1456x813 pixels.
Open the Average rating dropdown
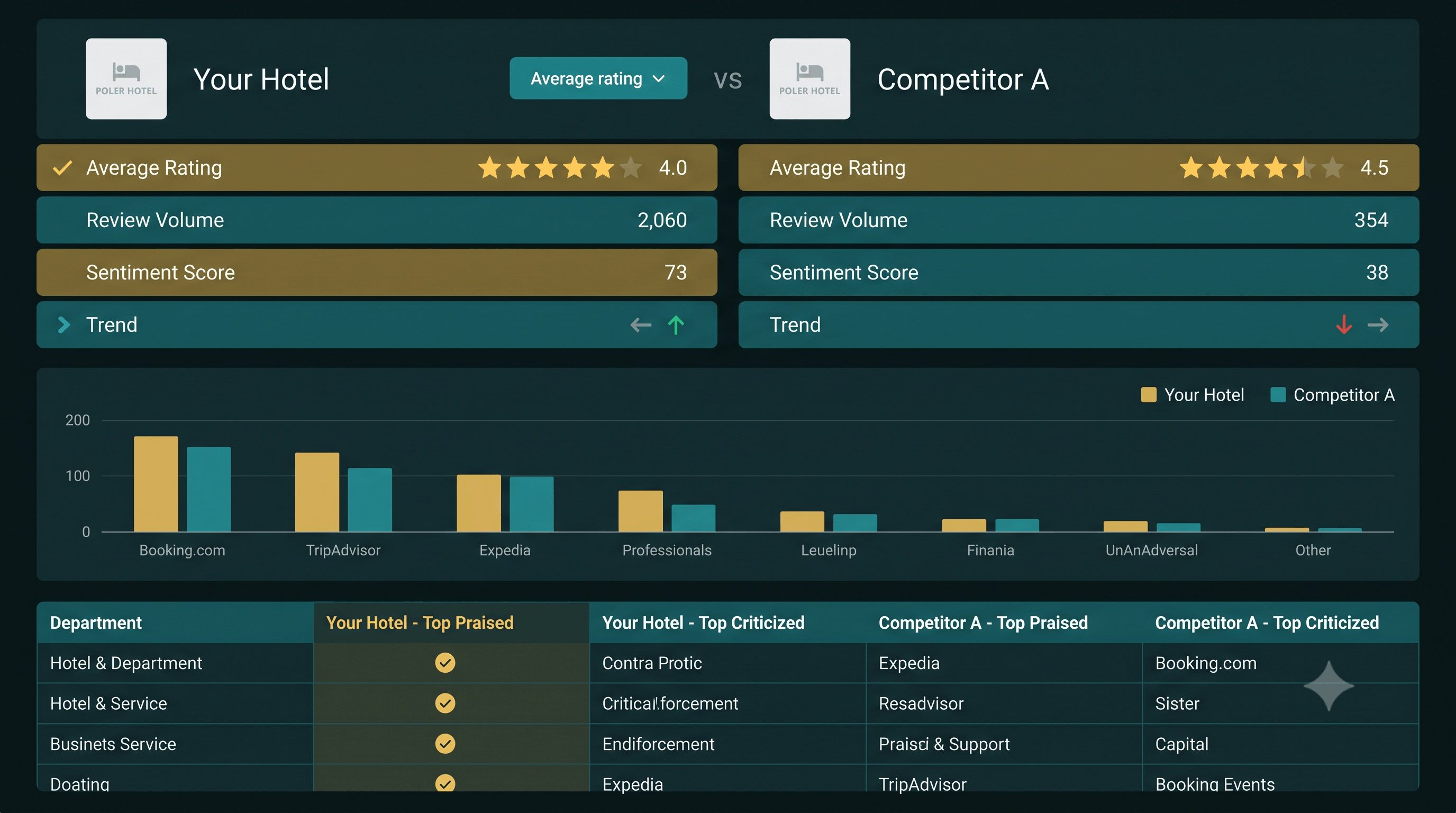[598, 78]
